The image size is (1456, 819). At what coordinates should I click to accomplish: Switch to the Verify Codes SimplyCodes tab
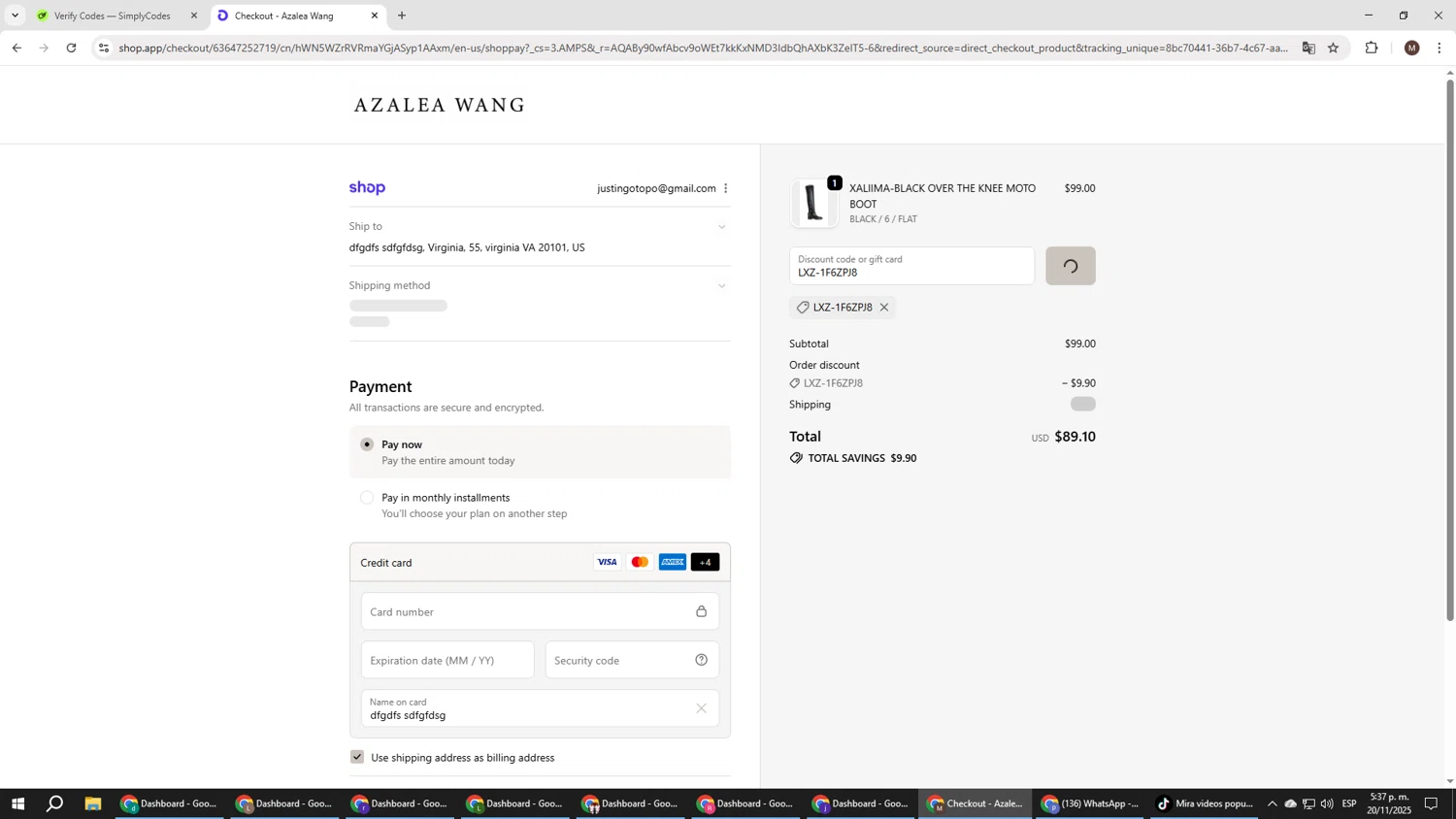click(112, 16)
